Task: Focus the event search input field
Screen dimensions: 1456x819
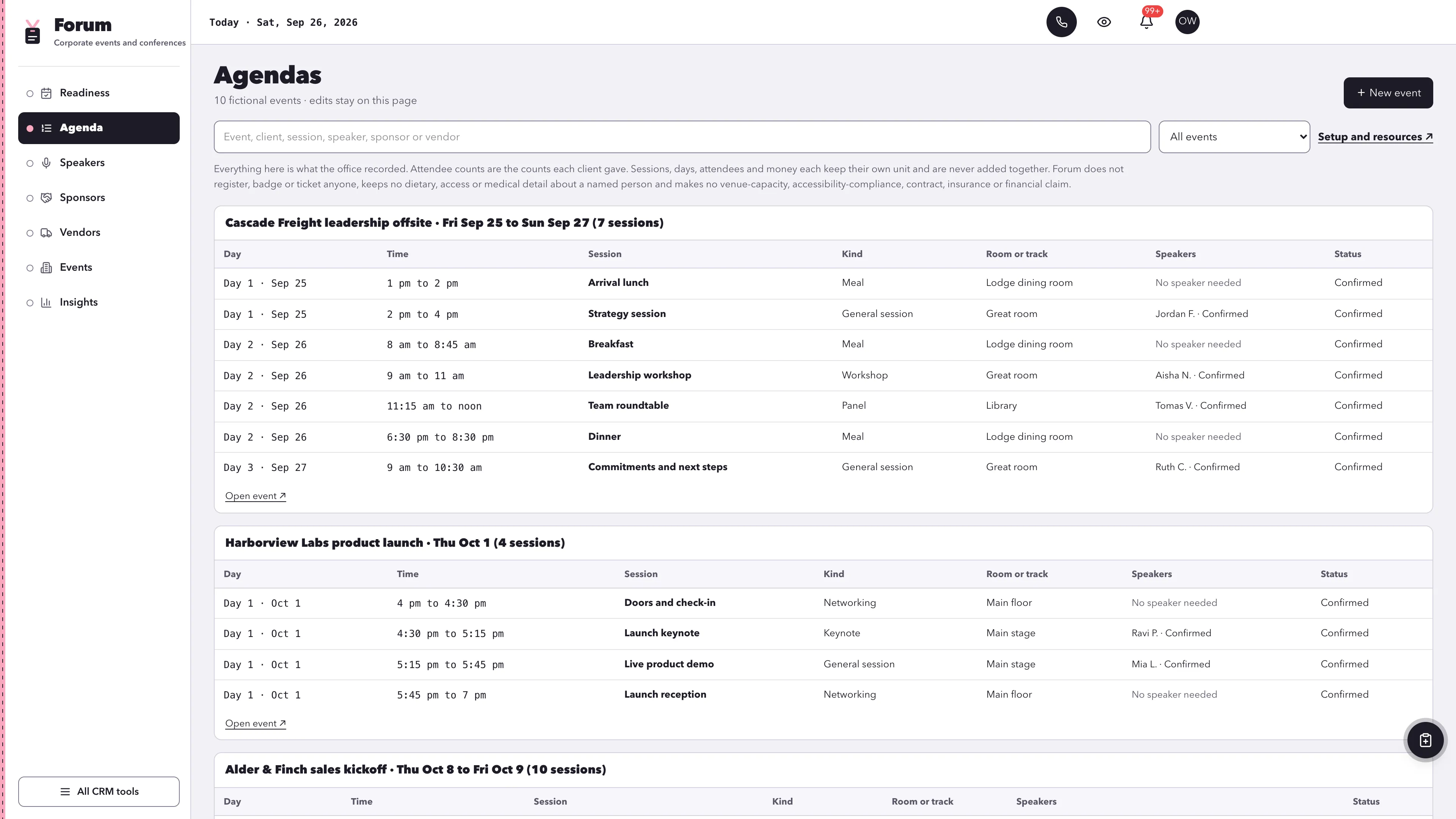Action: coord(682,137)
